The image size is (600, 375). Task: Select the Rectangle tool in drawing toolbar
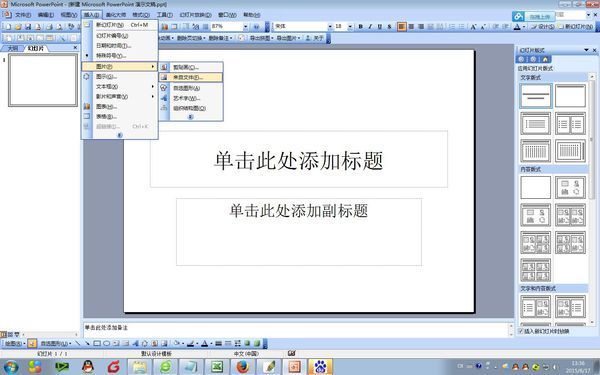tap(97, 343)
